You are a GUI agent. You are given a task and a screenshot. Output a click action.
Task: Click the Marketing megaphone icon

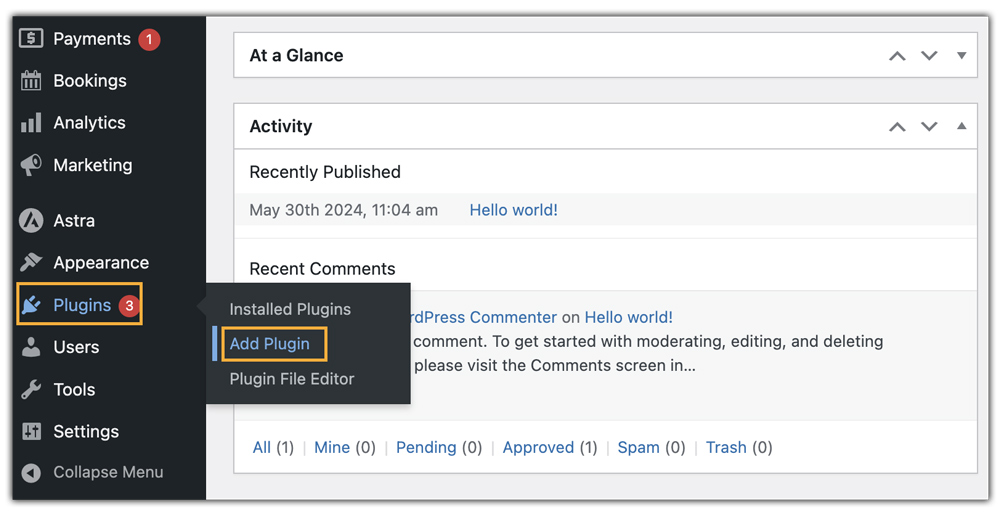(31, 165)
